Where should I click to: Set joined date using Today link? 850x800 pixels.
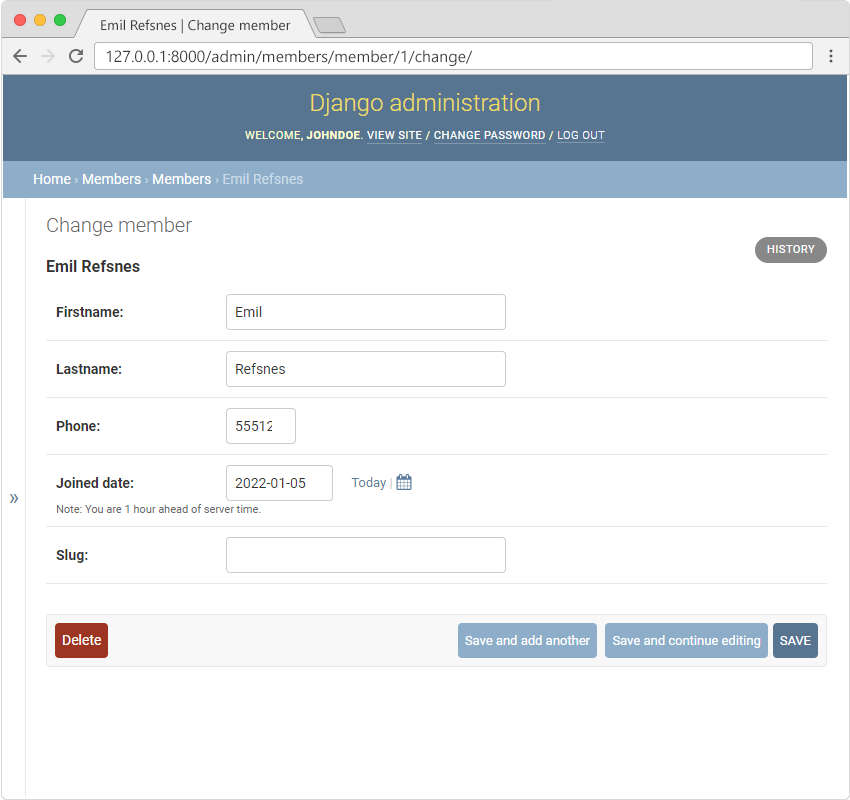coord(368,483)
